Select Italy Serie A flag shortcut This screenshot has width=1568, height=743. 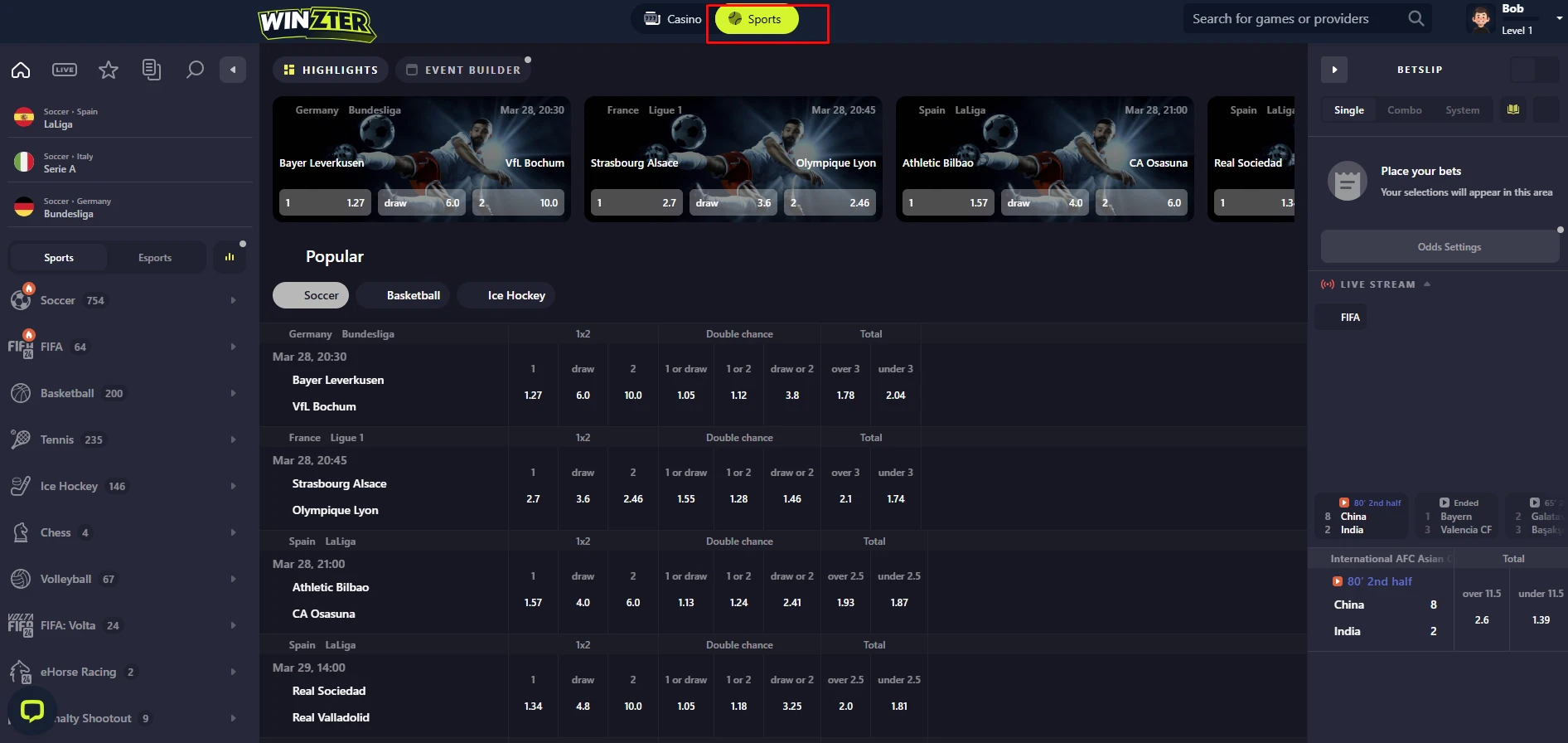click(x=24, y=163)
